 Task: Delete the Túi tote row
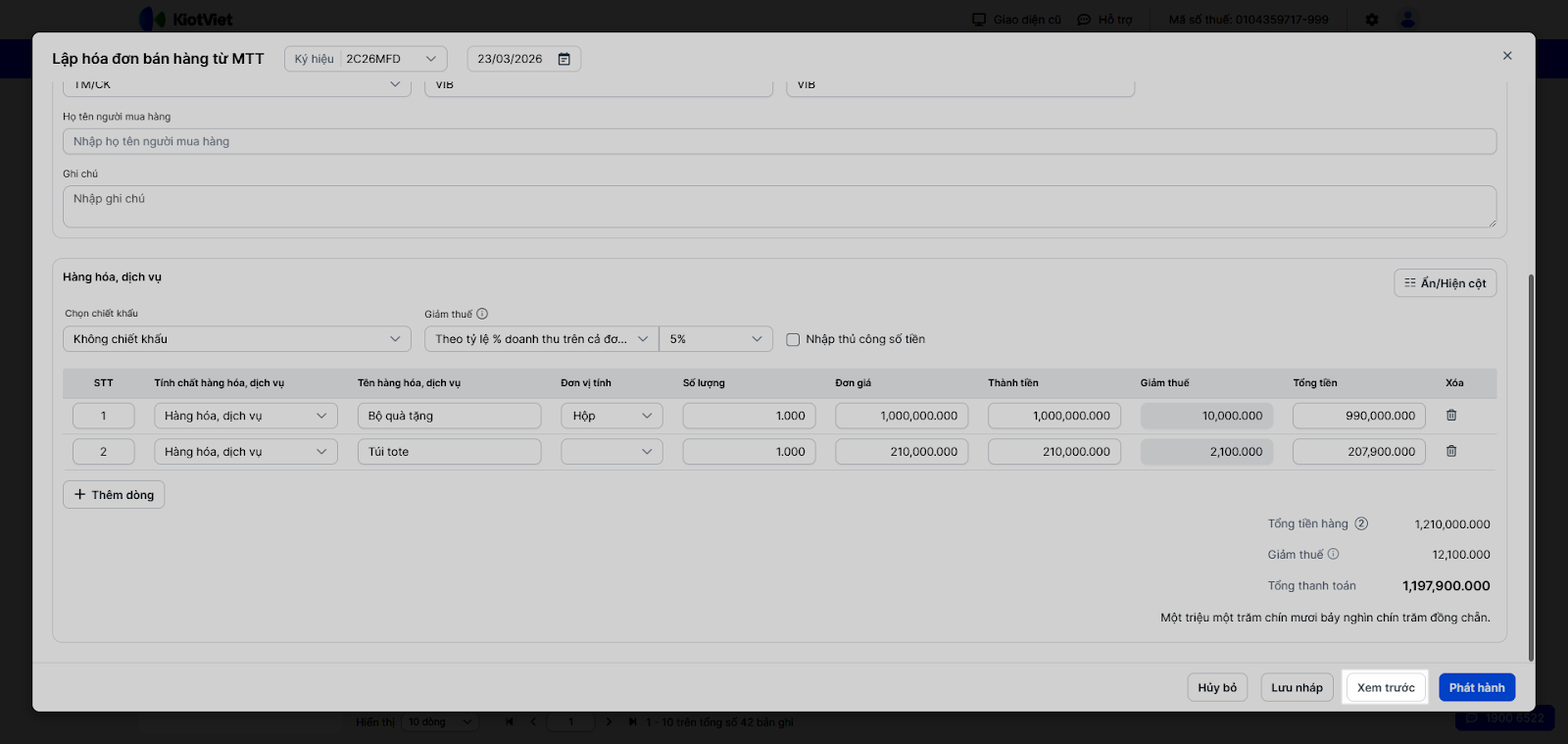coord(1451,452)
